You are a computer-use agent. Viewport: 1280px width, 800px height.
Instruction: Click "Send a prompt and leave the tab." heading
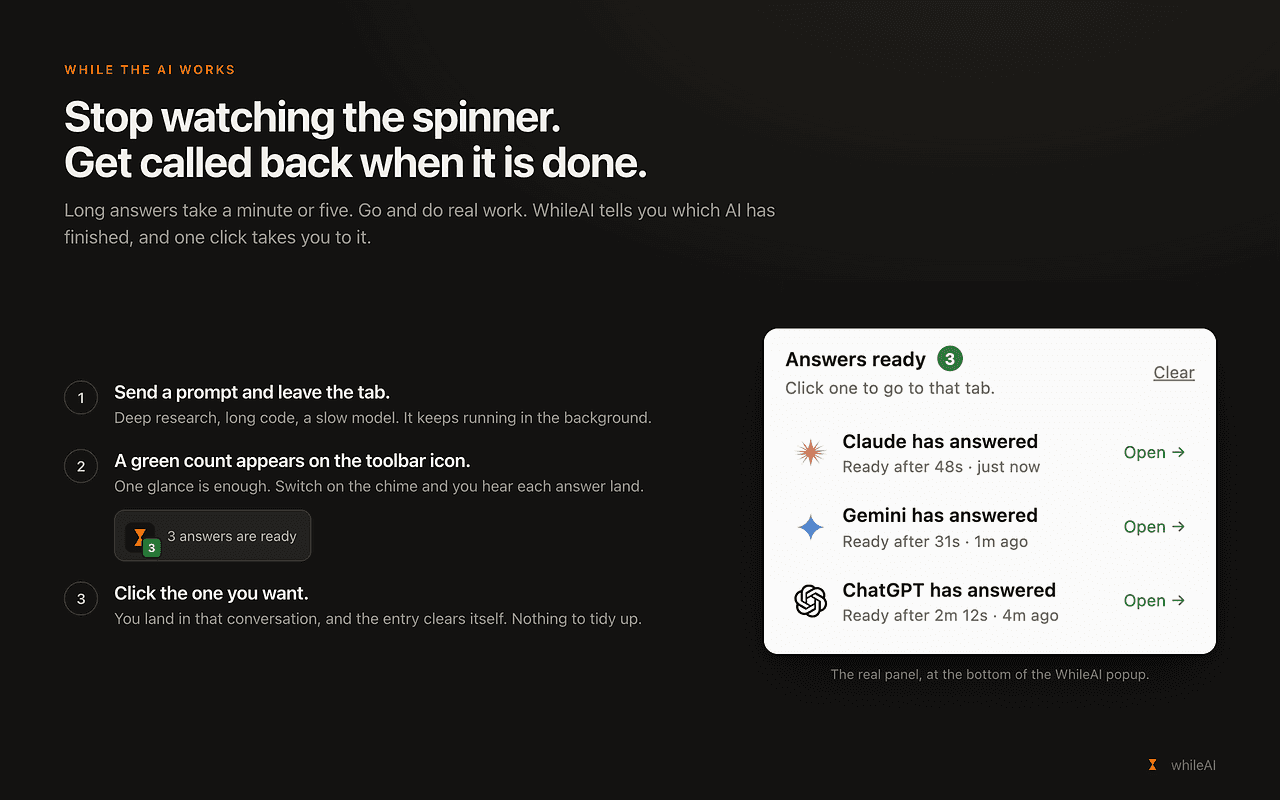(x=252, y=392)
